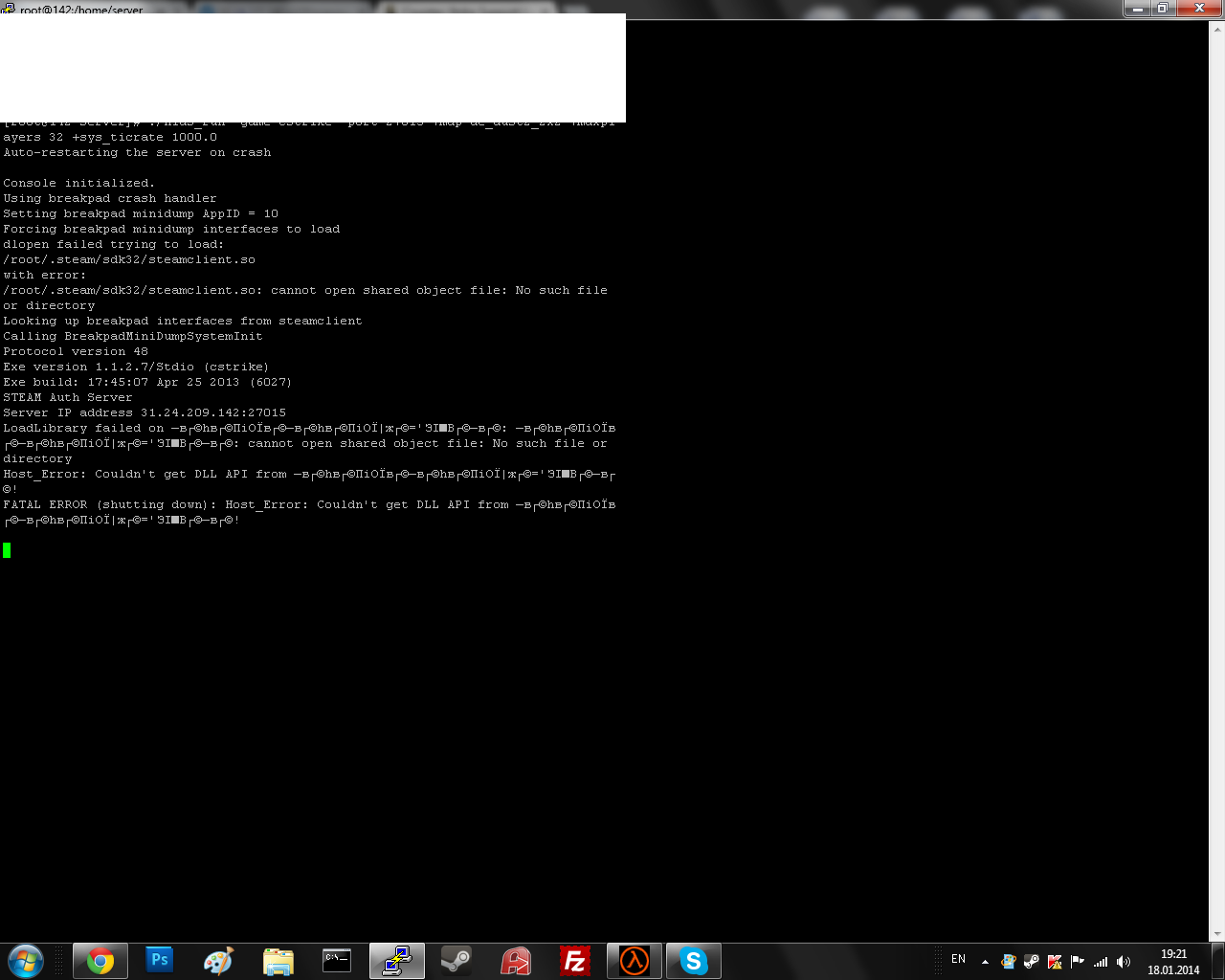
Task: Open the network signal tray icon
Action: [x=1101, y=962]
